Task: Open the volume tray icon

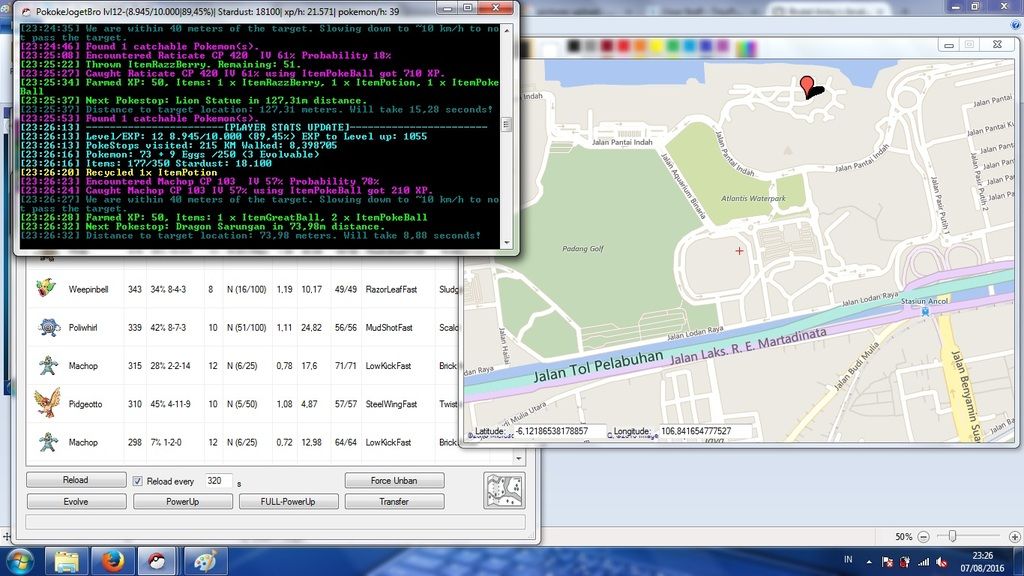Action: tap(941, 562)
